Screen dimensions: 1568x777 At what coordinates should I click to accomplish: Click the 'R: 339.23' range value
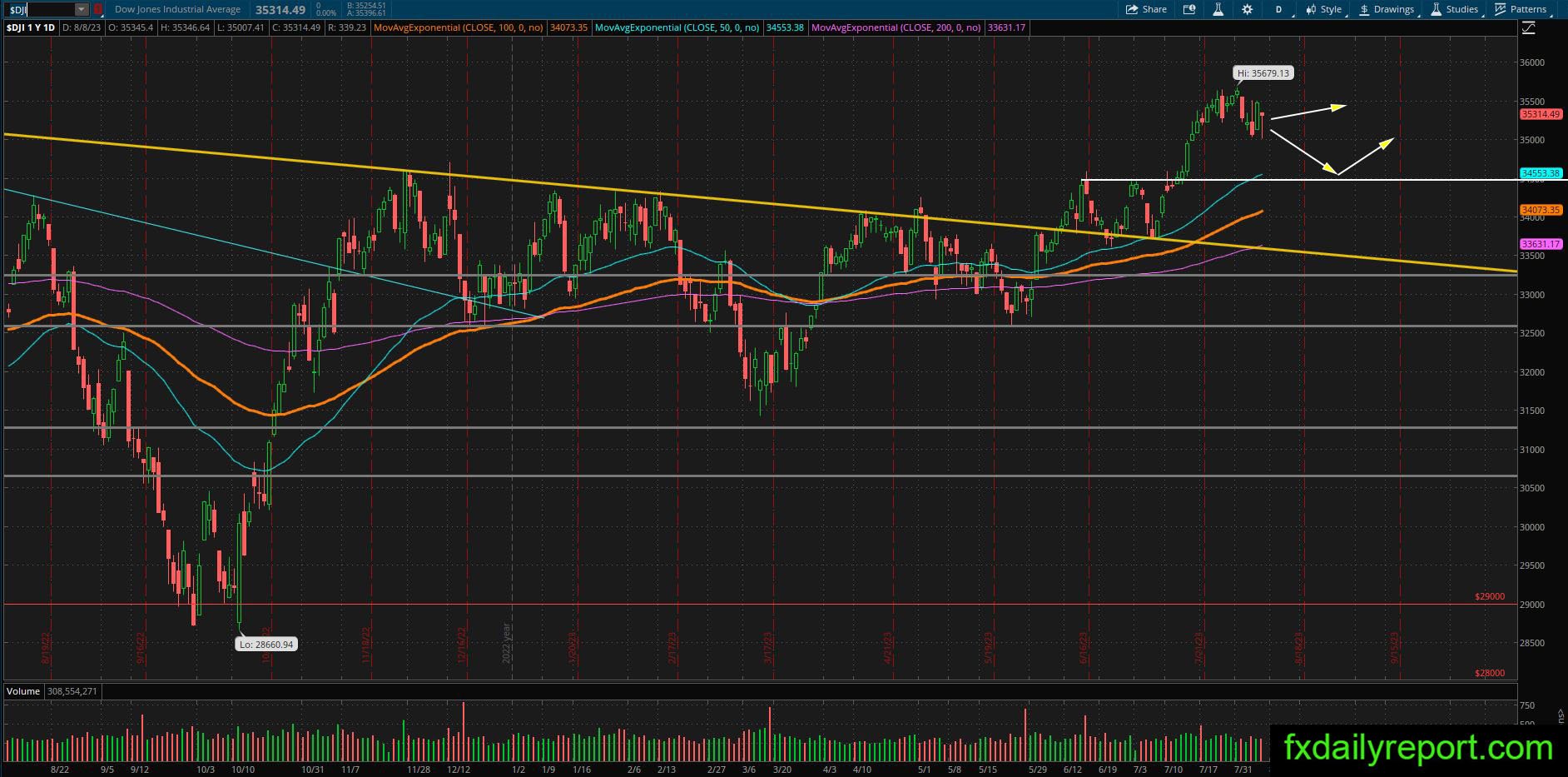[347, 27]
